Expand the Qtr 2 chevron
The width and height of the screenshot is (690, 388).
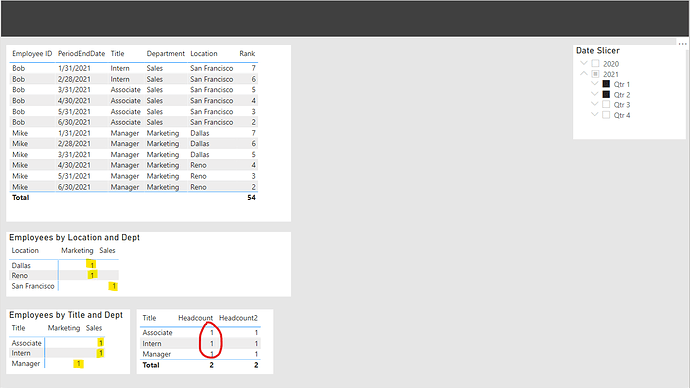coord(595,94)
